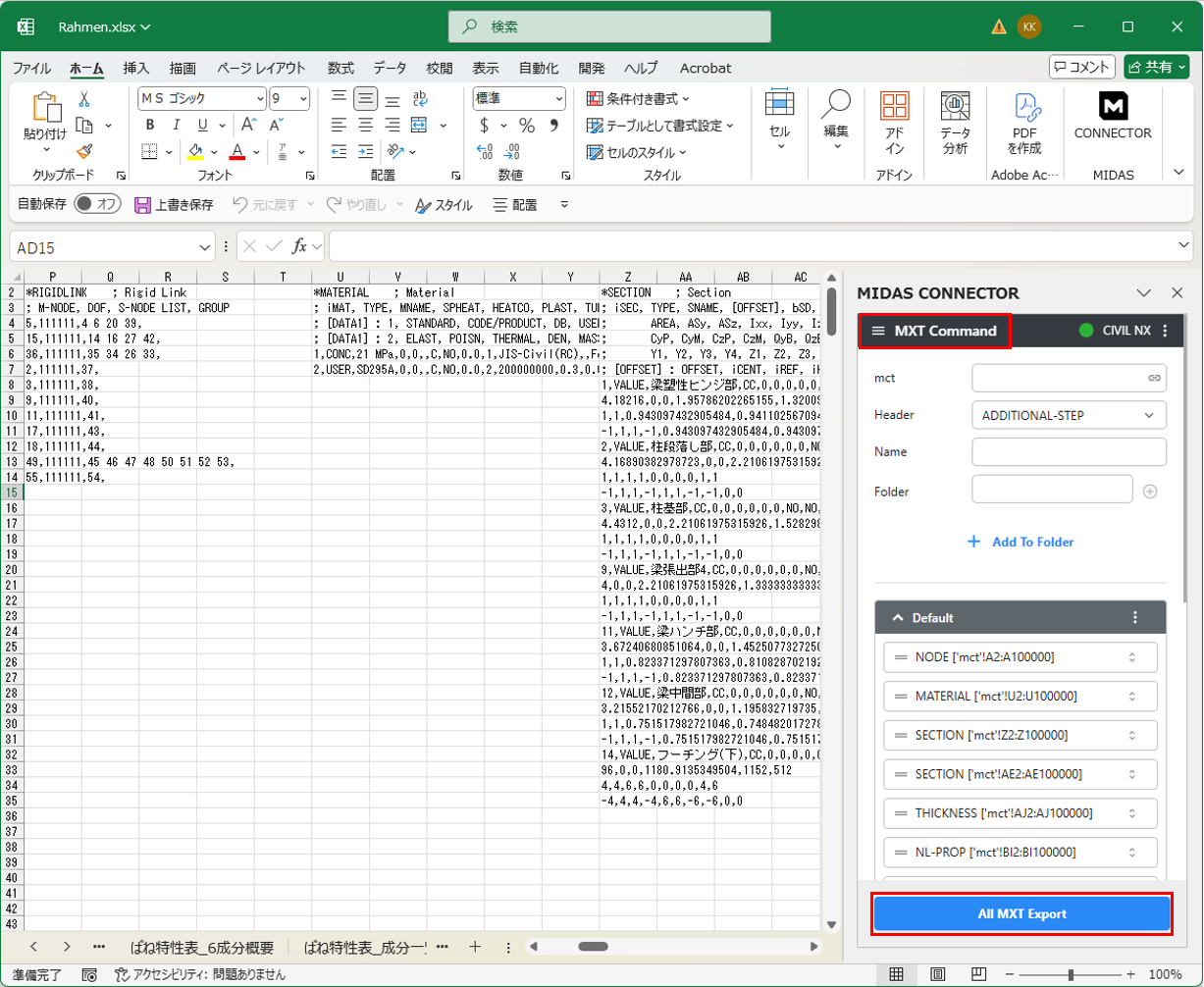Open the CIVIL NX three-dot menu
This screenshot has width=1204, height=987.
coord(1165,332)
